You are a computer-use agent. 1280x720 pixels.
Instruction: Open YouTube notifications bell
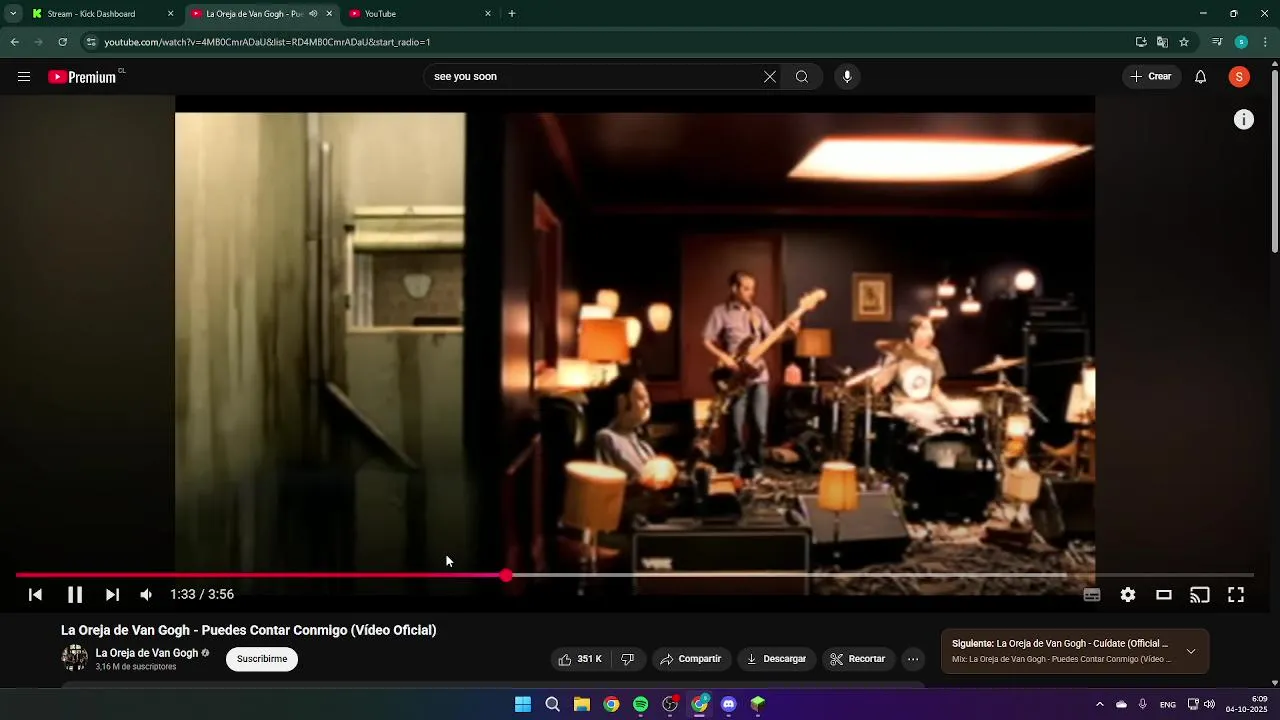click(1201, 77)
